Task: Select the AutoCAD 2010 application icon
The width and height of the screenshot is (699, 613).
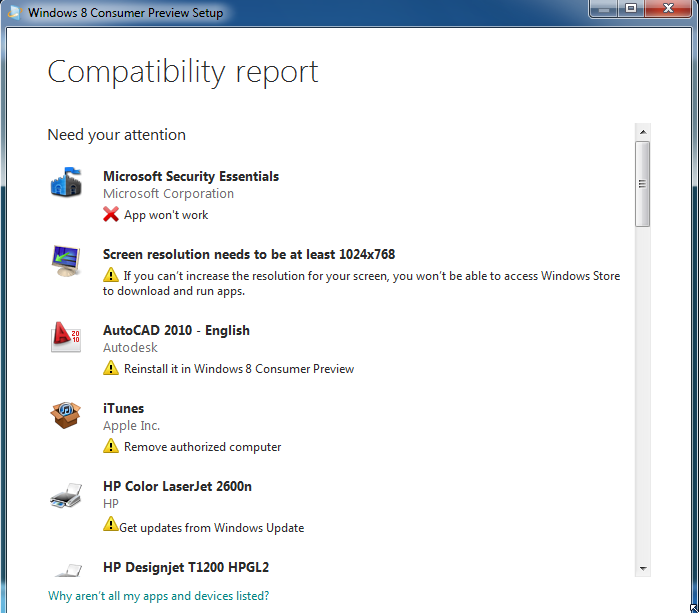Action: (x=66, y=338)
